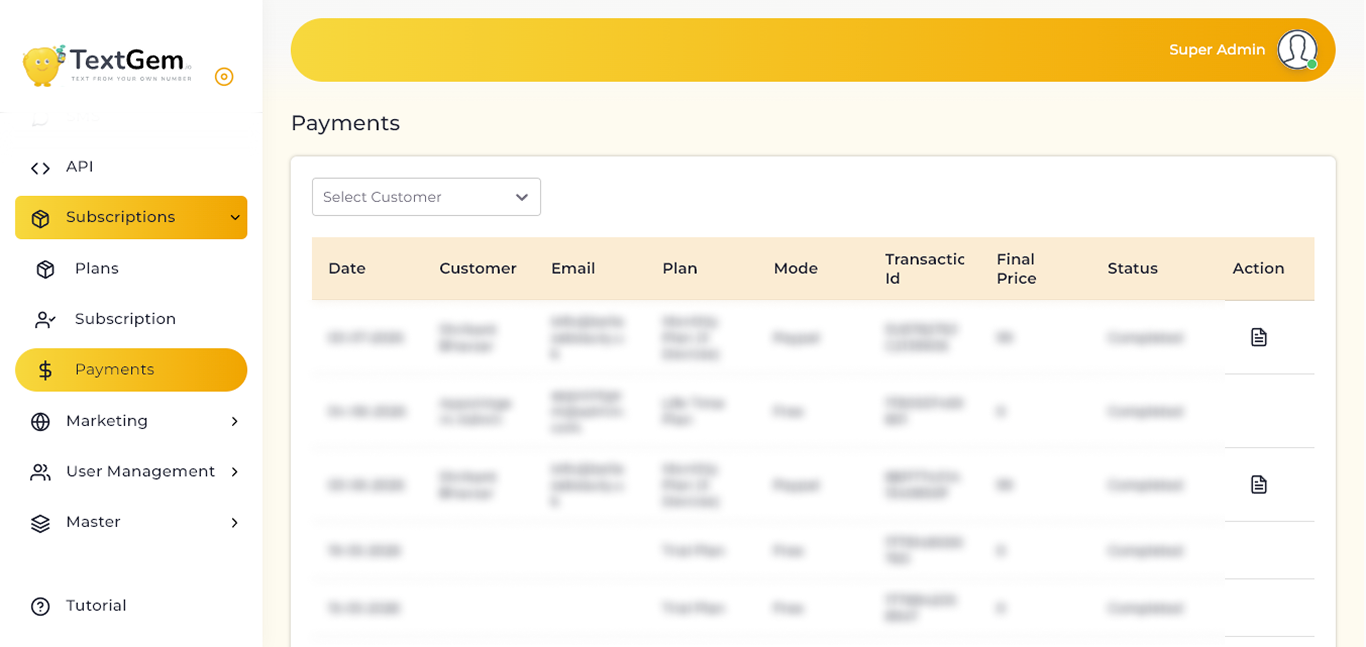The height and width of the screenshot is (647, 1366).
Task: Click the API code brackets icon
Action: [40, 168]
